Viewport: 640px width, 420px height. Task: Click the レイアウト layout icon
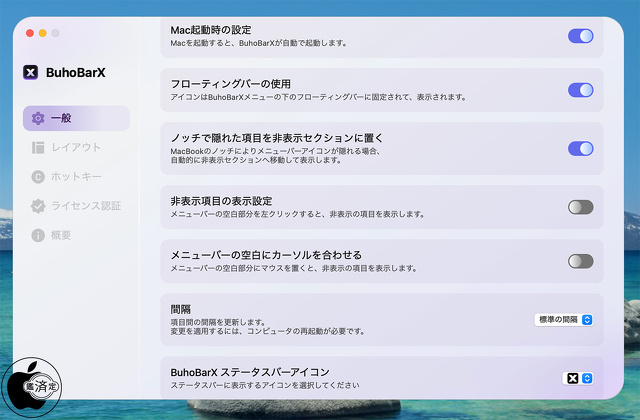(x=38, y=147)
